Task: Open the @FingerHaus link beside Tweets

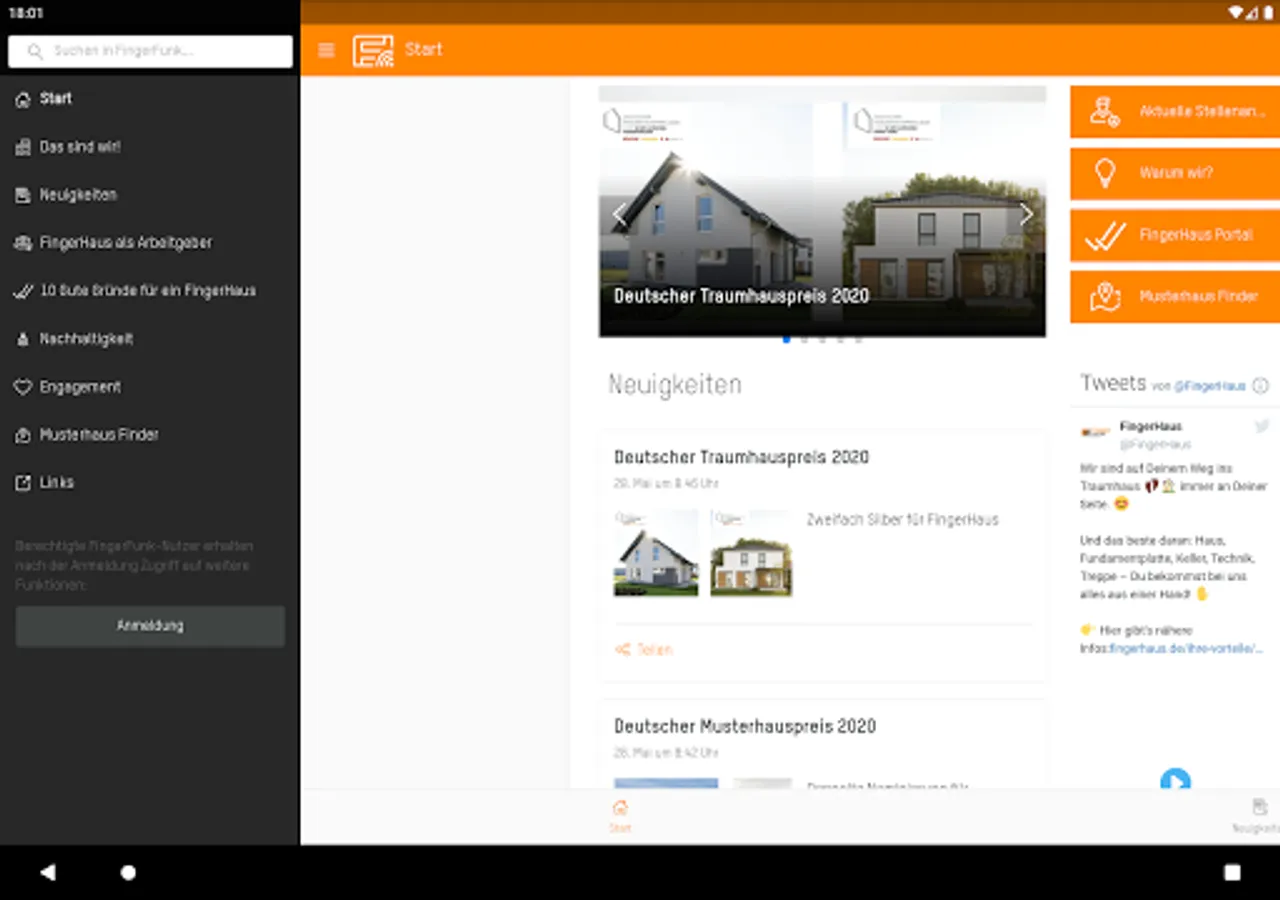Action: tap(1209, 386)
